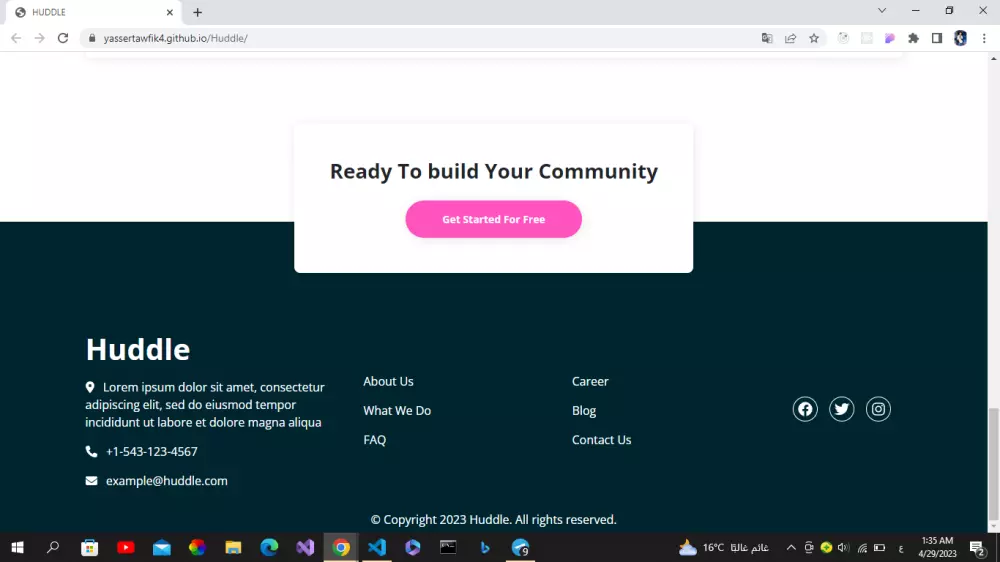This screenshot has width=1000, height=562.
Task: Open File Explorer from the taskbar
Action: pos(233,547)
